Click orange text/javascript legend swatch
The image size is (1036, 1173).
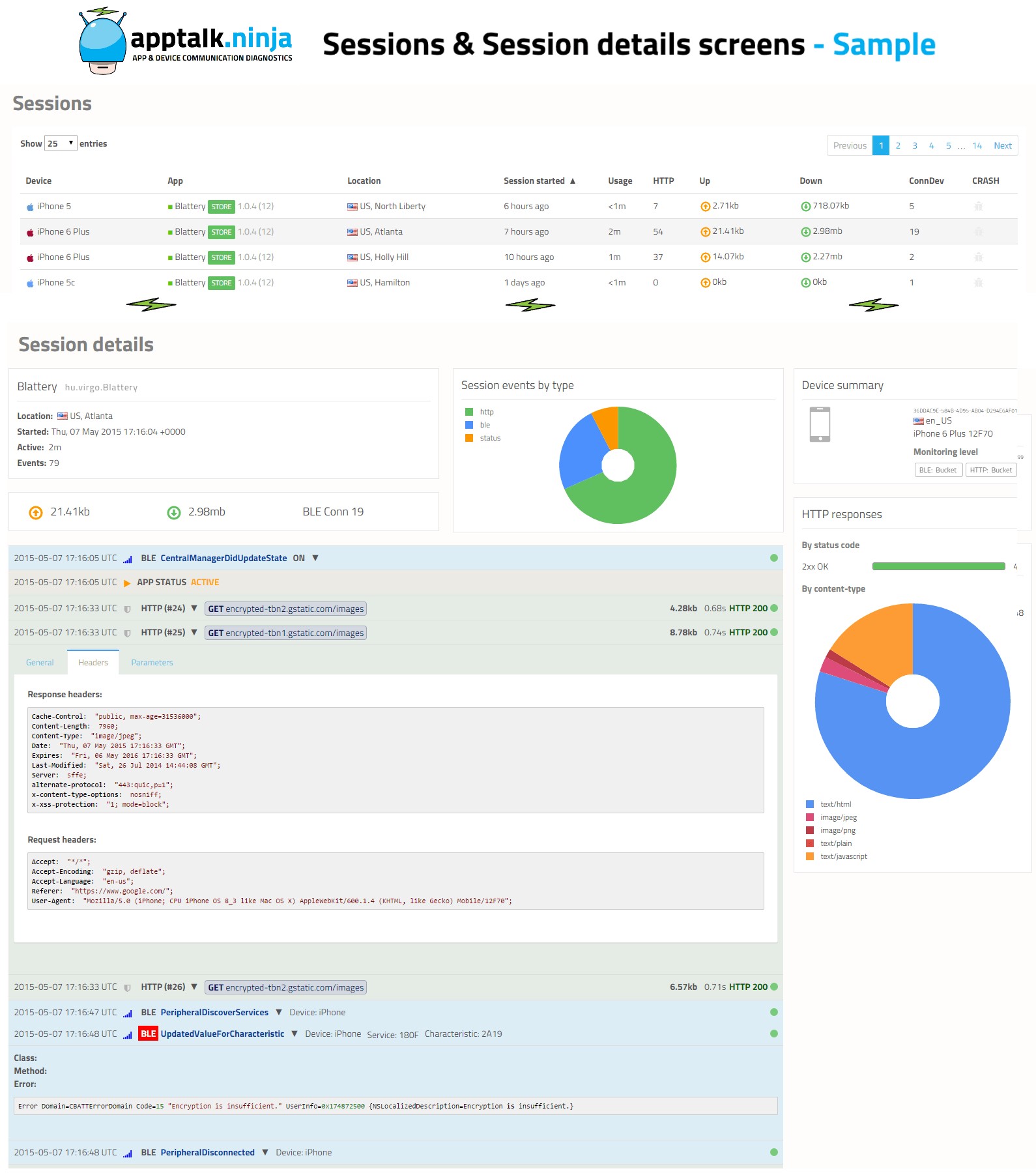[x=810, y=856]
